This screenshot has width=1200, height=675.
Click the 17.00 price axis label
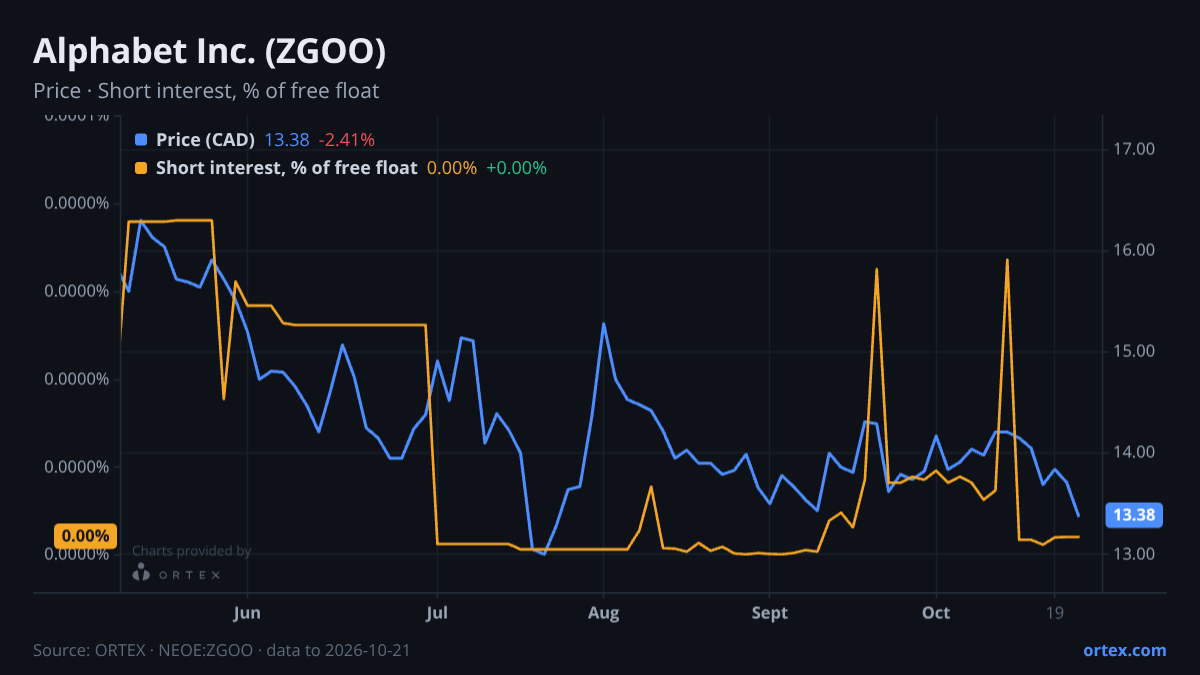click(x=1134, y=150)
